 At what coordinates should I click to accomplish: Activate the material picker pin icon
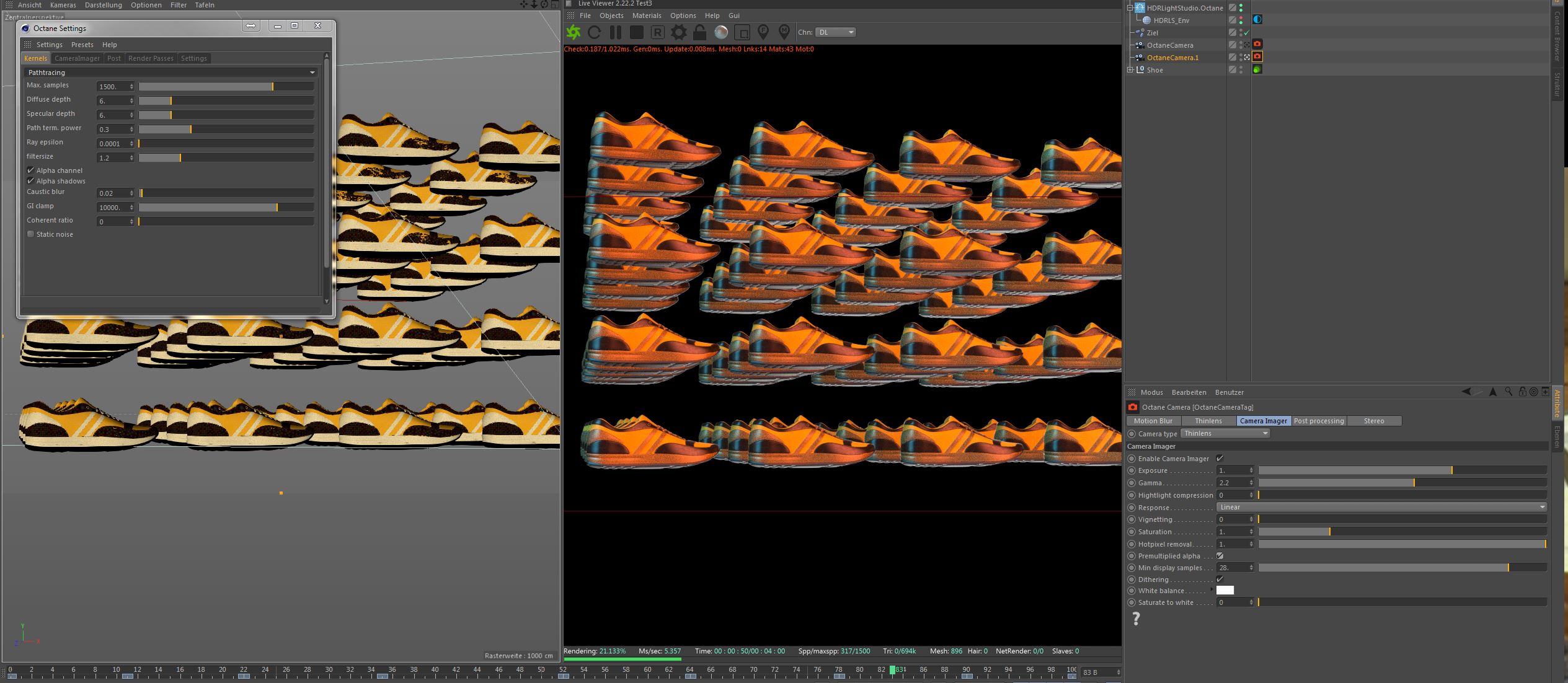[784, 32]
